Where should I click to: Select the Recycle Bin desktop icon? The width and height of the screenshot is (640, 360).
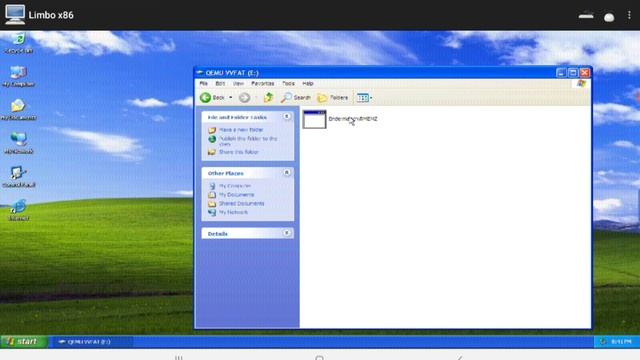pyautogui.click(x=19, y=43)
